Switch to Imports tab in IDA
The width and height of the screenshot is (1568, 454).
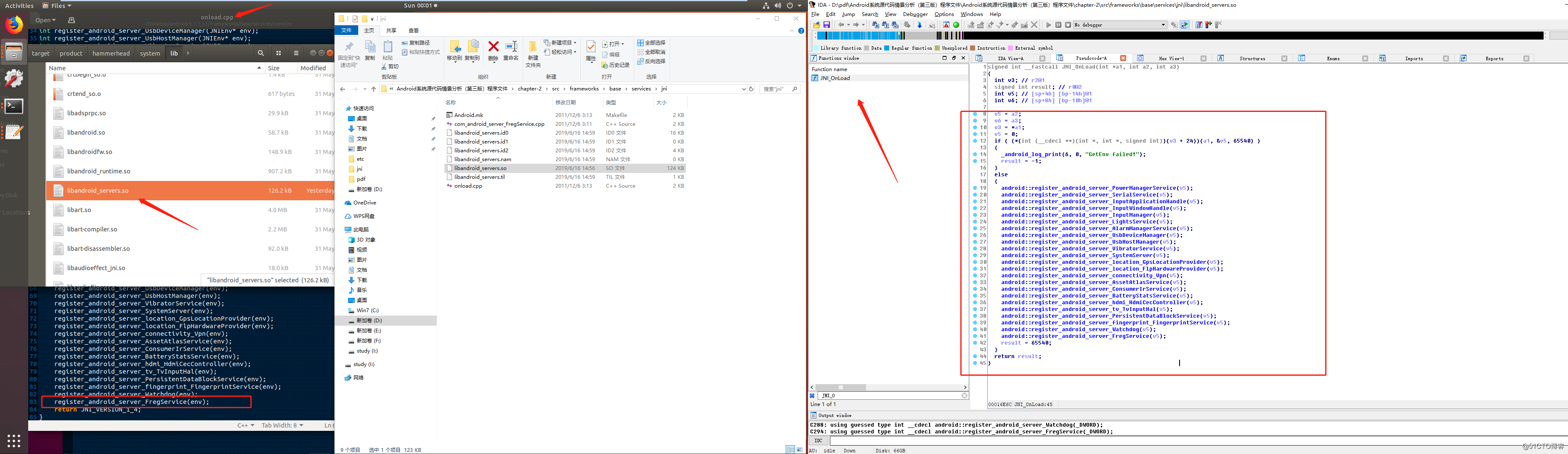coord(1414,58)
